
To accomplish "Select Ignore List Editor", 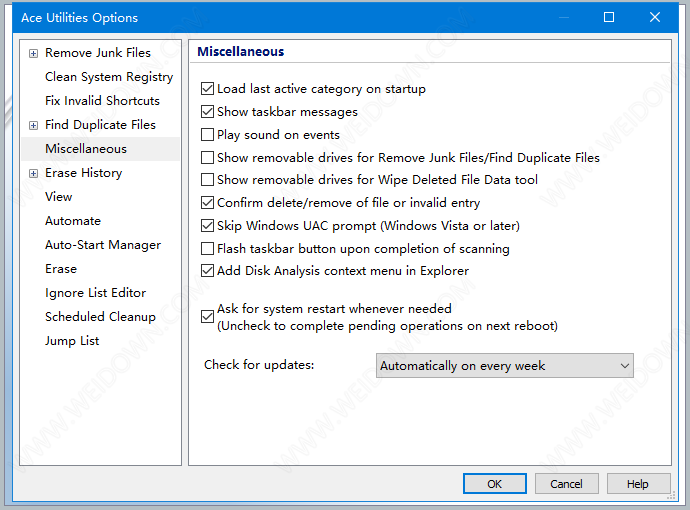I will [x=95, y=293].
